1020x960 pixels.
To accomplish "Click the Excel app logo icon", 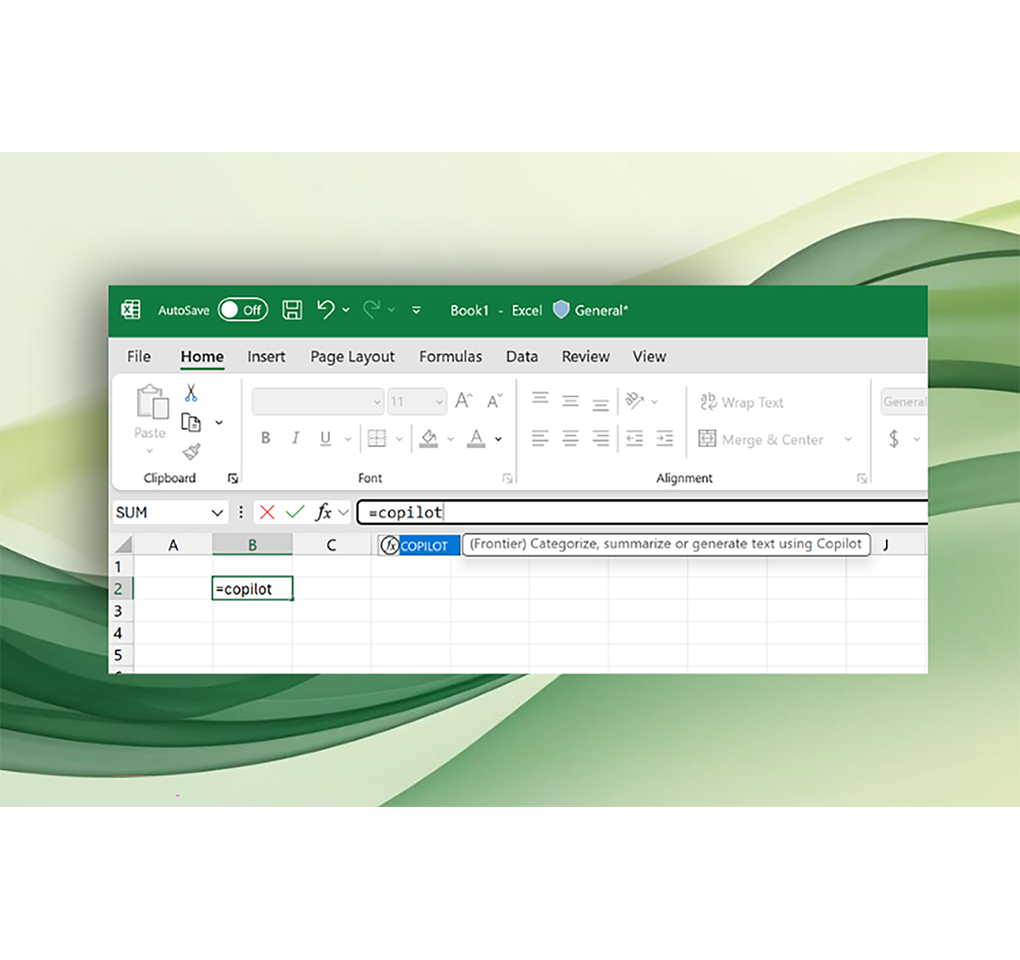I will 131,310.
